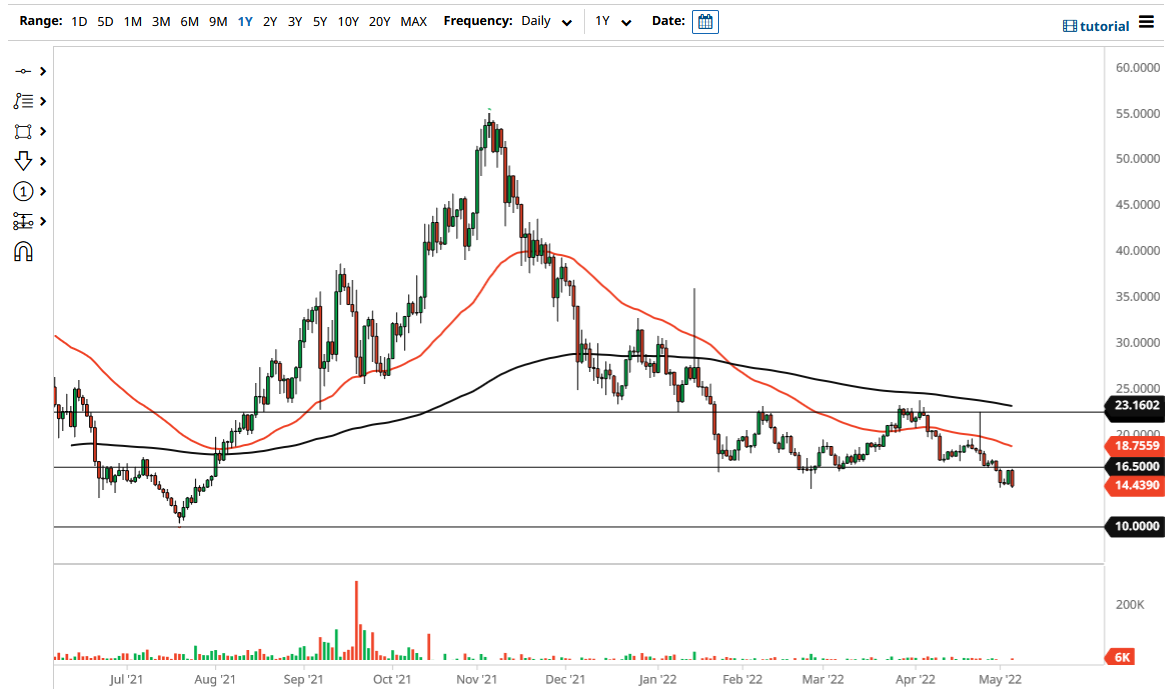This screenshot has width=1168, height=689.
Task: Open the 1Y interval dropdown
Action: click(x=615, y=21)
